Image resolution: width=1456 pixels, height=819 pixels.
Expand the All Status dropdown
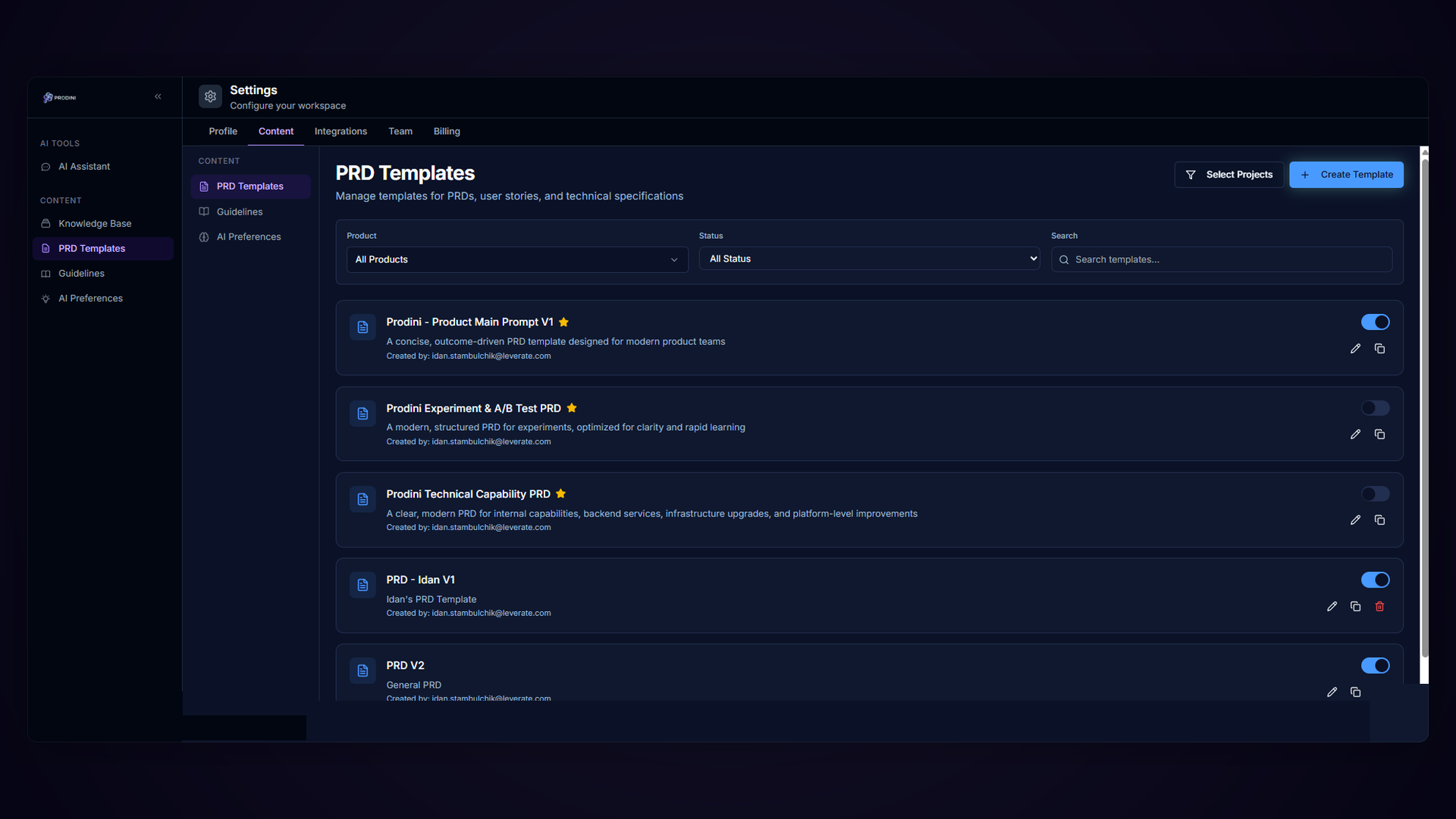point(869,259)
